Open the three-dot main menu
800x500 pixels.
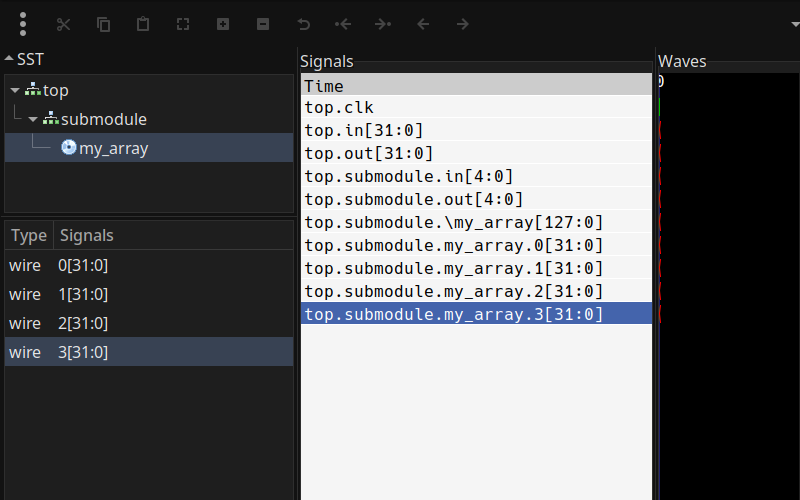(22, 24)
